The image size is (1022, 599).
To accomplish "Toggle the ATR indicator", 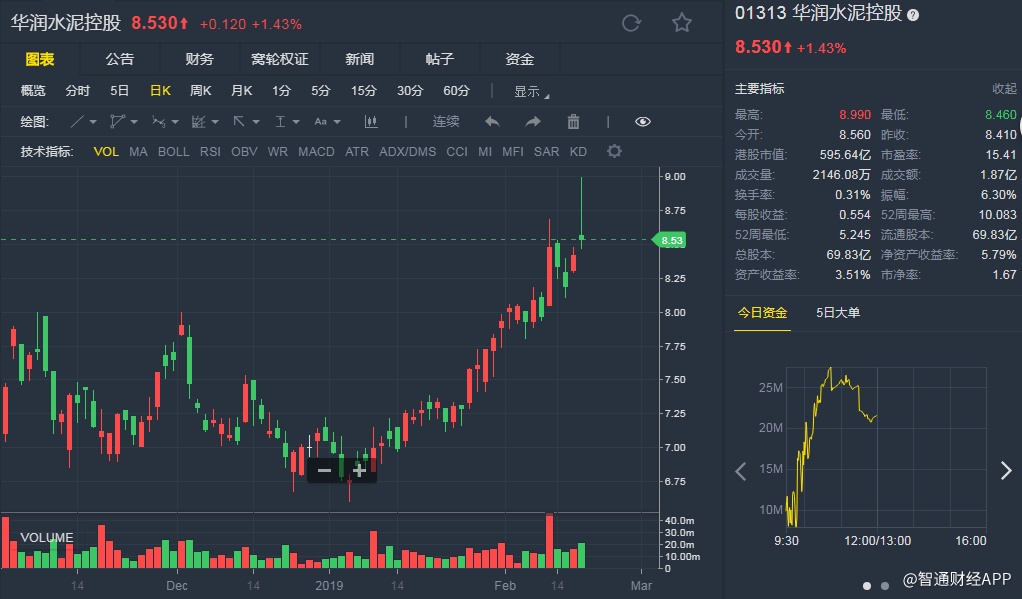I will coord(357,152).
